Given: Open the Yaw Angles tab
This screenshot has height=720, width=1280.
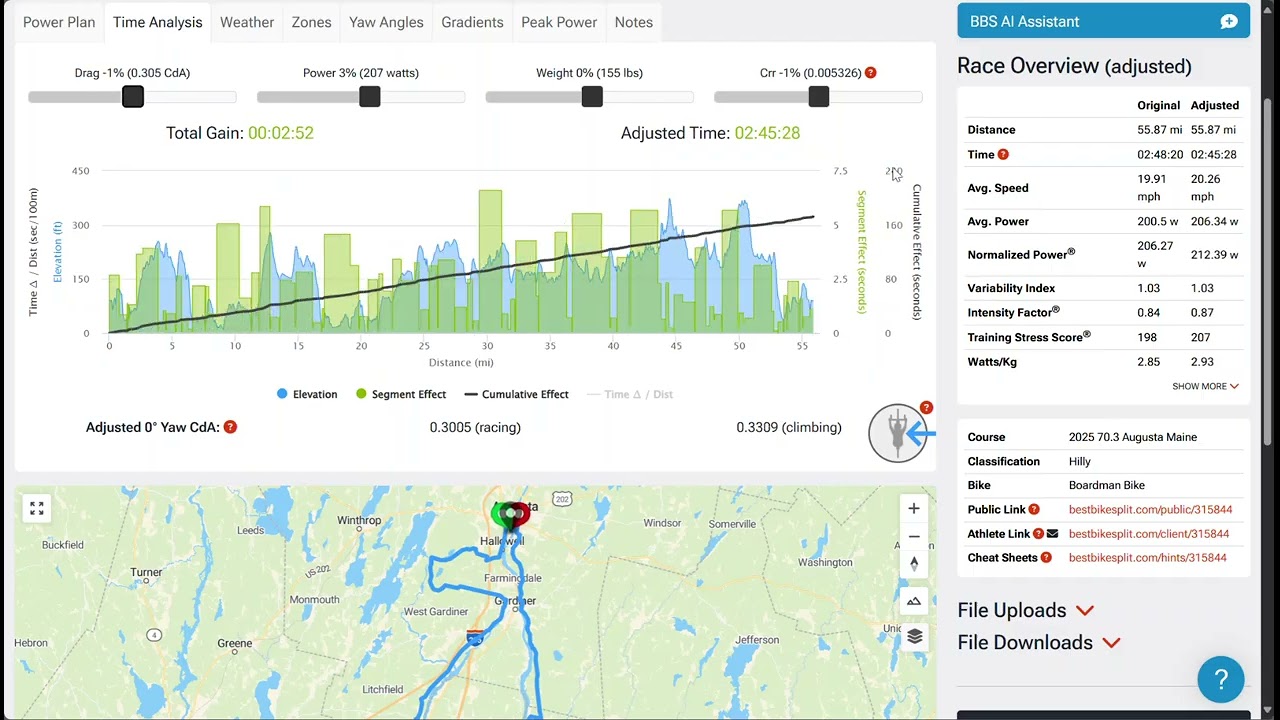Looking at the screenshot, I should (x=386, y=22).
